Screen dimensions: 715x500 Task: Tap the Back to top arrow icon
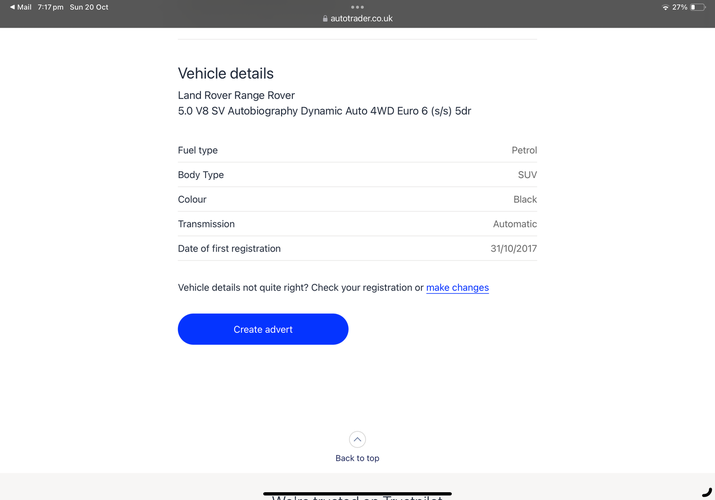tap(358, 440)
